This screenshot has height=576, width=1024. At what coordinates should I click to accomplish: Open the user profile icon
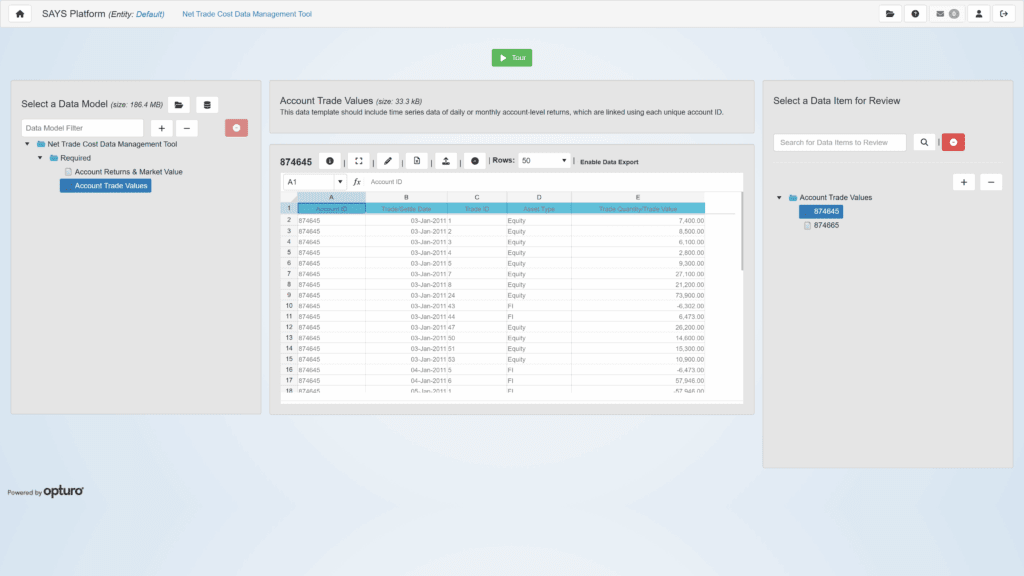coord(978,14)
